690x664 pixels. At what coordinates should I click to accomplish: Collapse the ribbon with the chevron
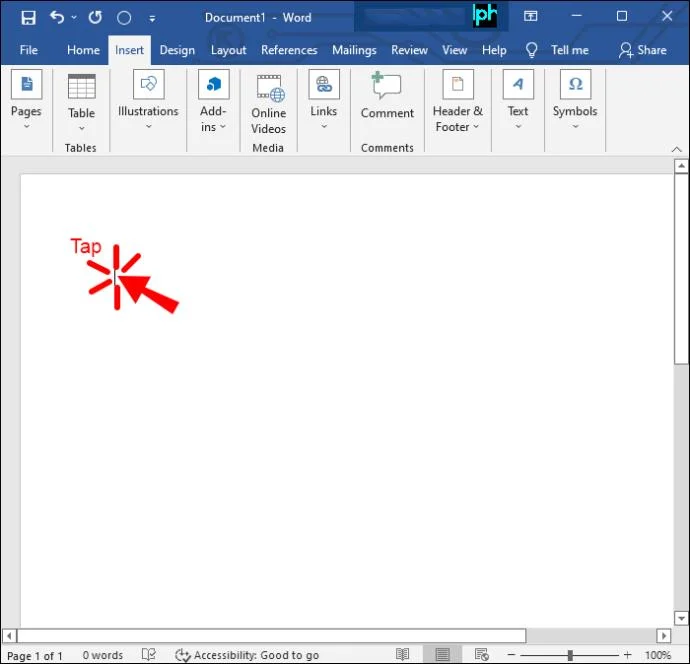(677, 150)
